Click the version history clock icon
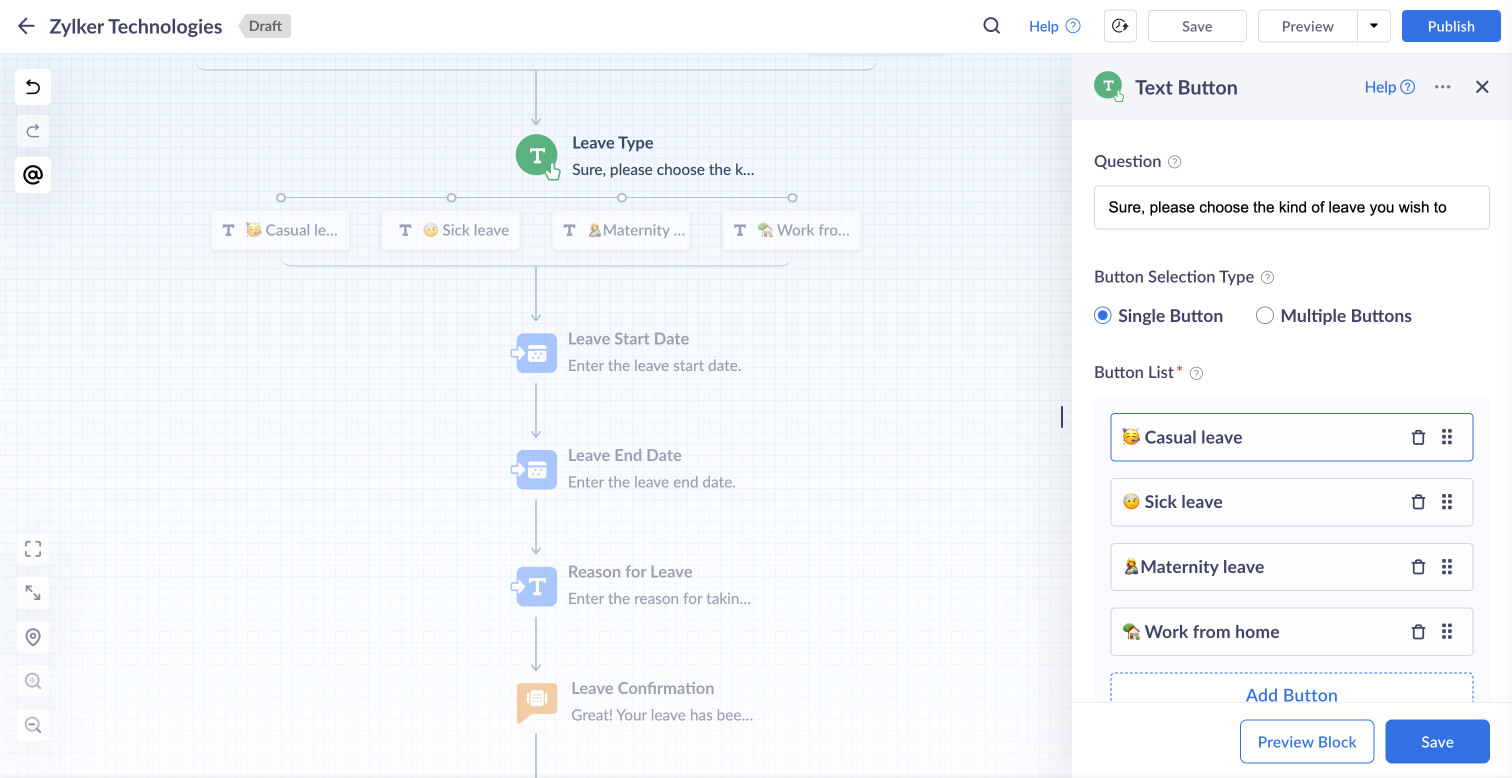1512x778 pixels. pos(1120,26)
